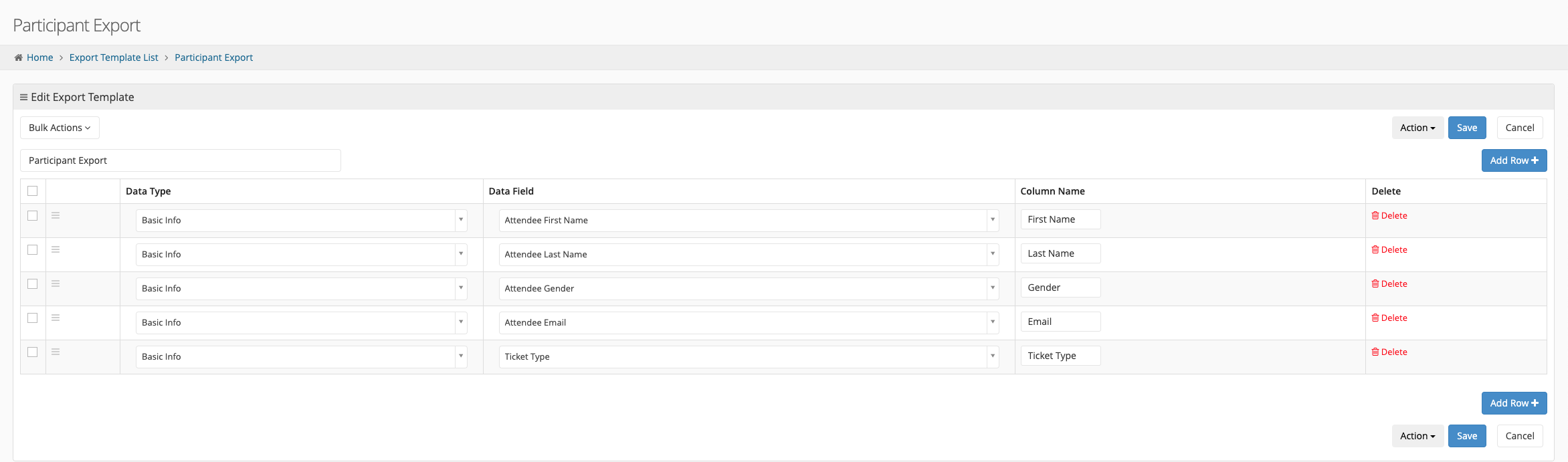Open the top Action dropdown
1568x462 pixels.
click(1417, 128)
